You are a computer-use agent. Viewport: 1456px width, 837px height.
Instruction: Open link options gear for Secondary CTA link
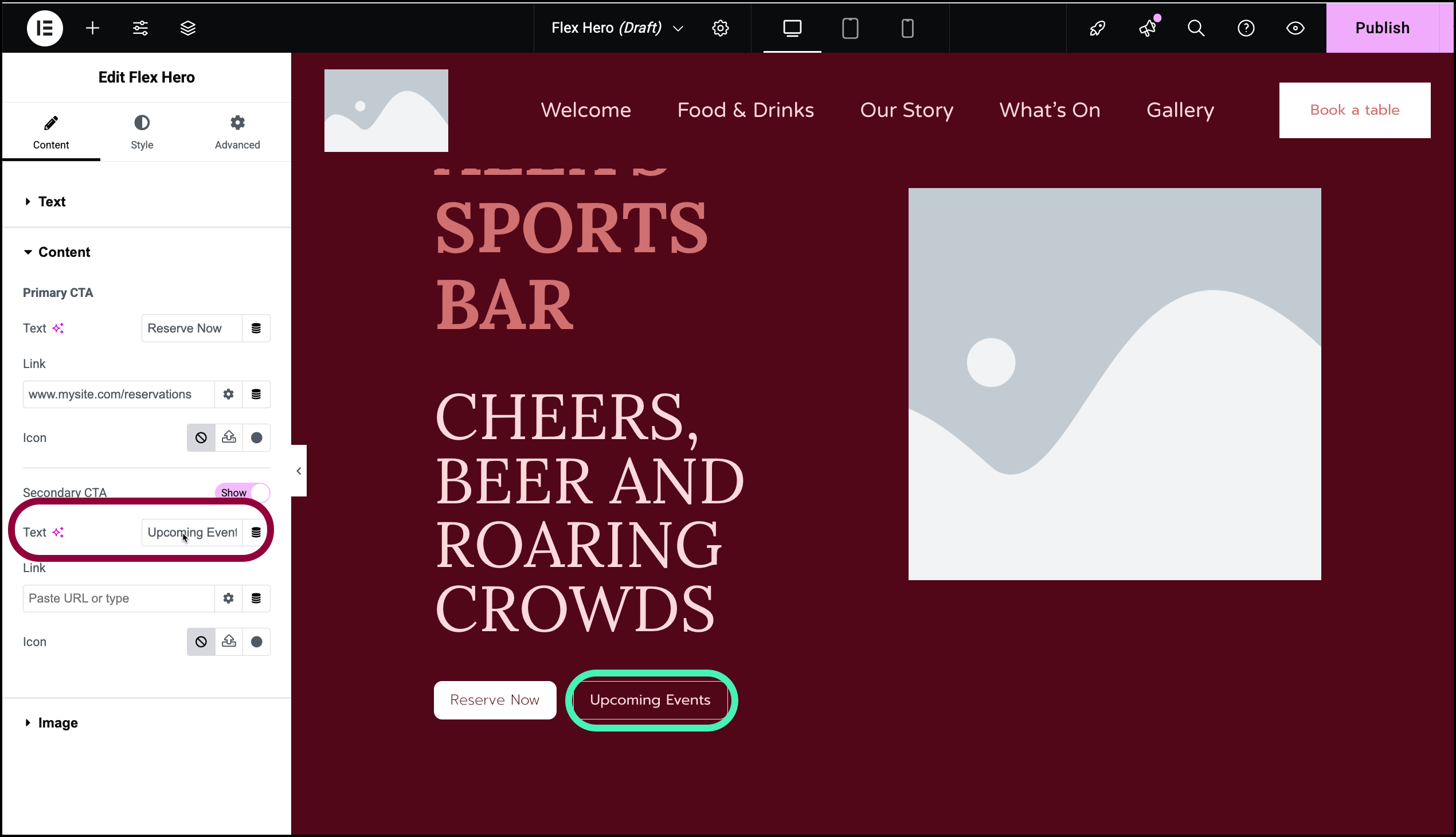(228, 599)
